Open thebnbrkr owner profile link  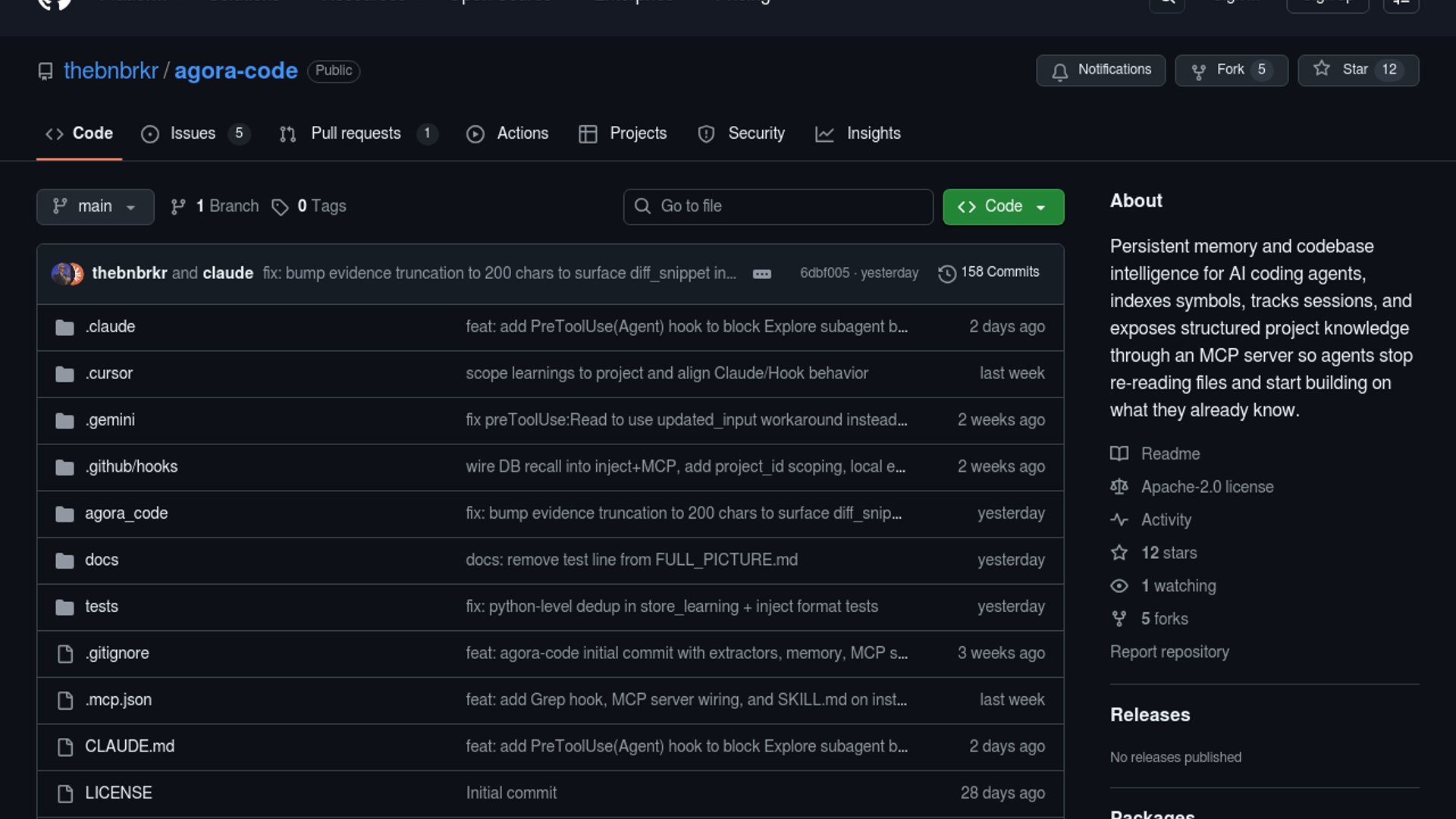[111, 71]
